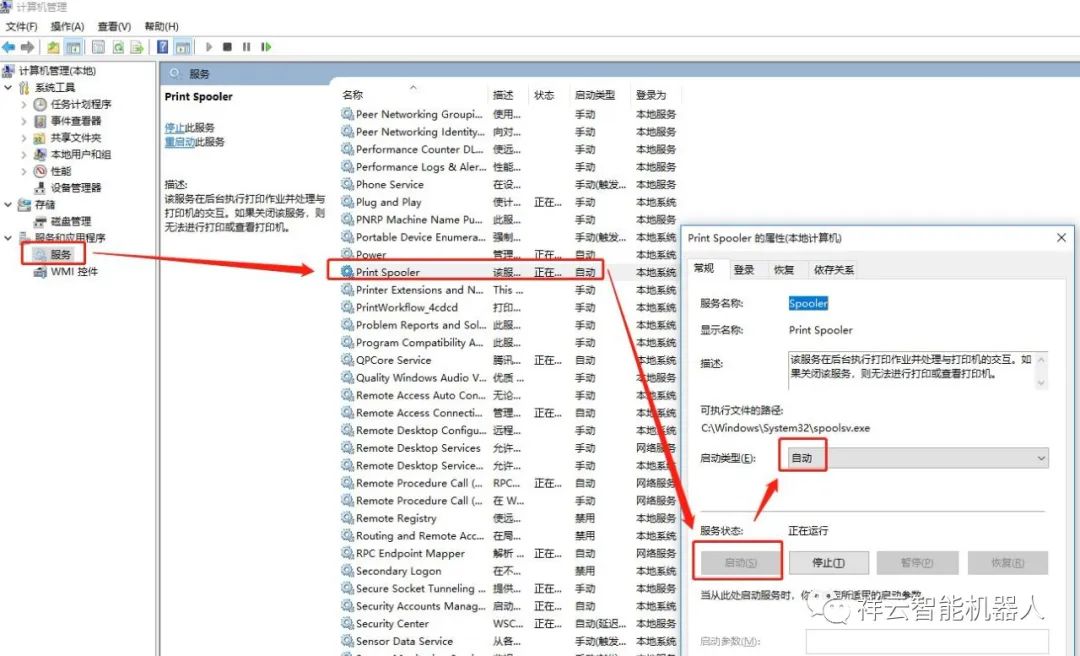The image size is (1080, 656).
Task: Toggle the show/hide console tree icon
Action: click(x=73, y=47)
